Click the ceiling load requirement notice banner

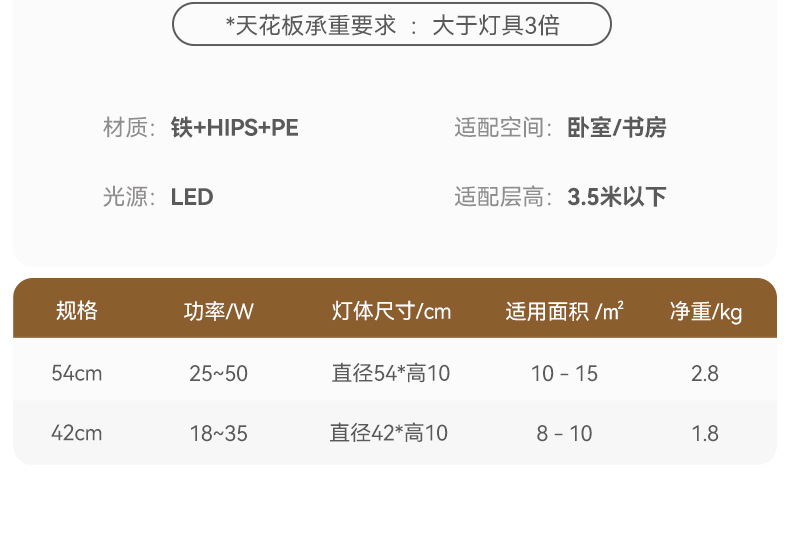[x=392, y=25]
